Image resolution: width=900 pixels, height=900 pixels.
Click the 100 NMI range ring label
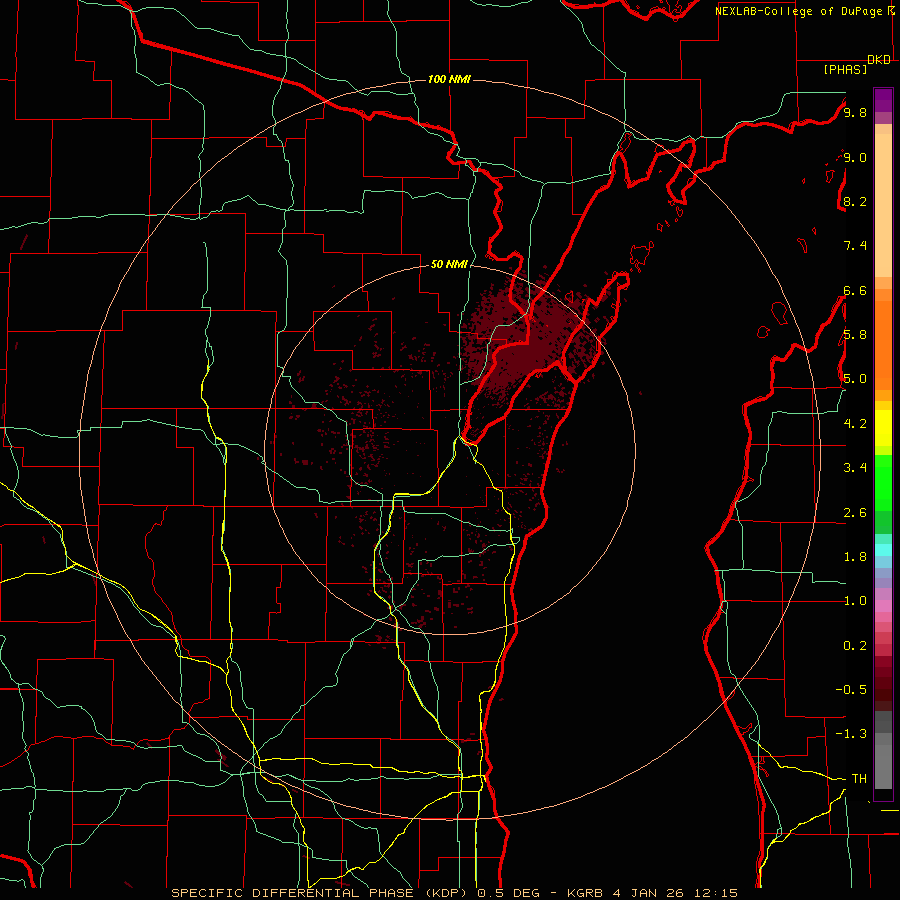(x=449, y=79)
